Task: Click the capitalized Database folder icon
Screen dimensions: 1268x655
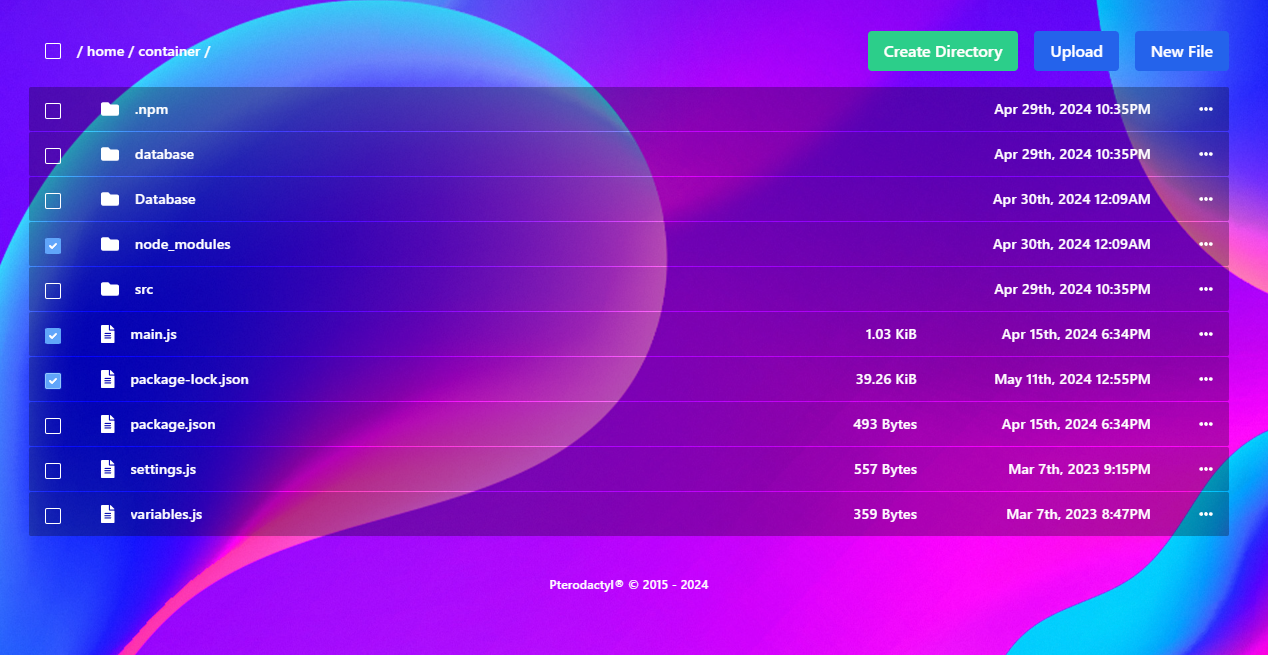Action: coord(110,199)
